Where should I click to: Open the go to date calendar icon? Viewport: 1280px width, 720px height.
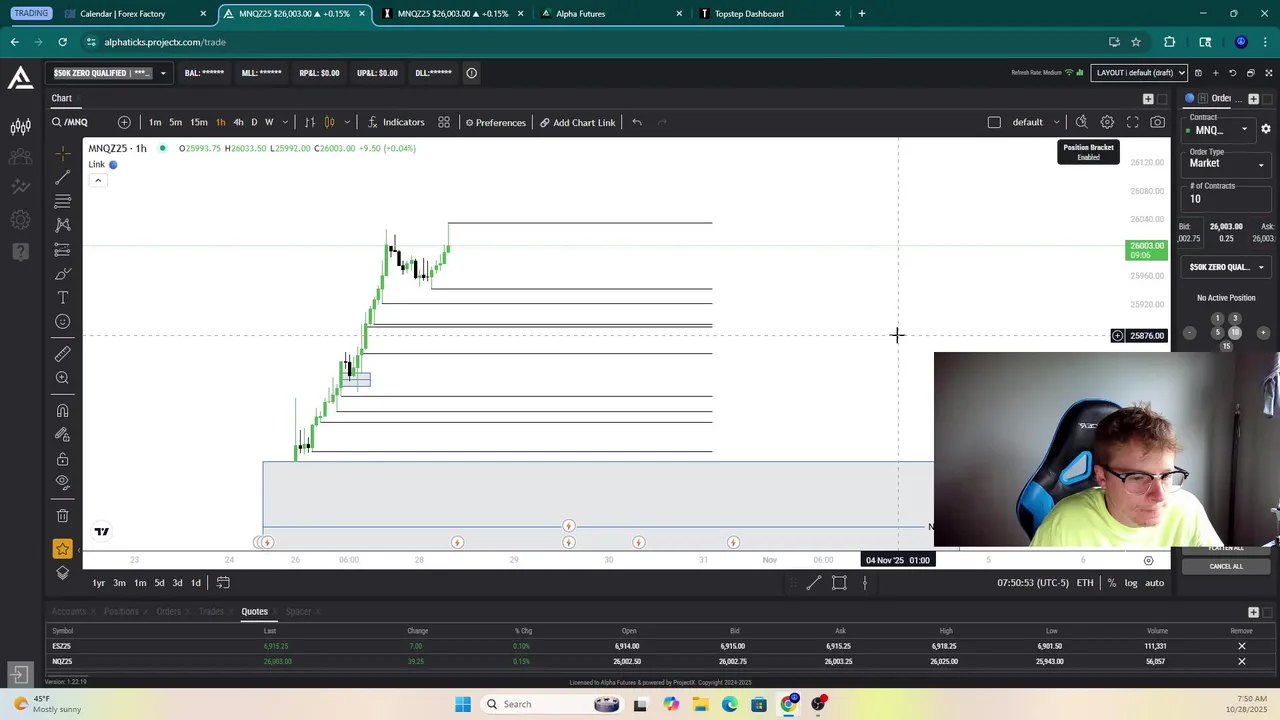pyautogui.click(x=223, y=583)
